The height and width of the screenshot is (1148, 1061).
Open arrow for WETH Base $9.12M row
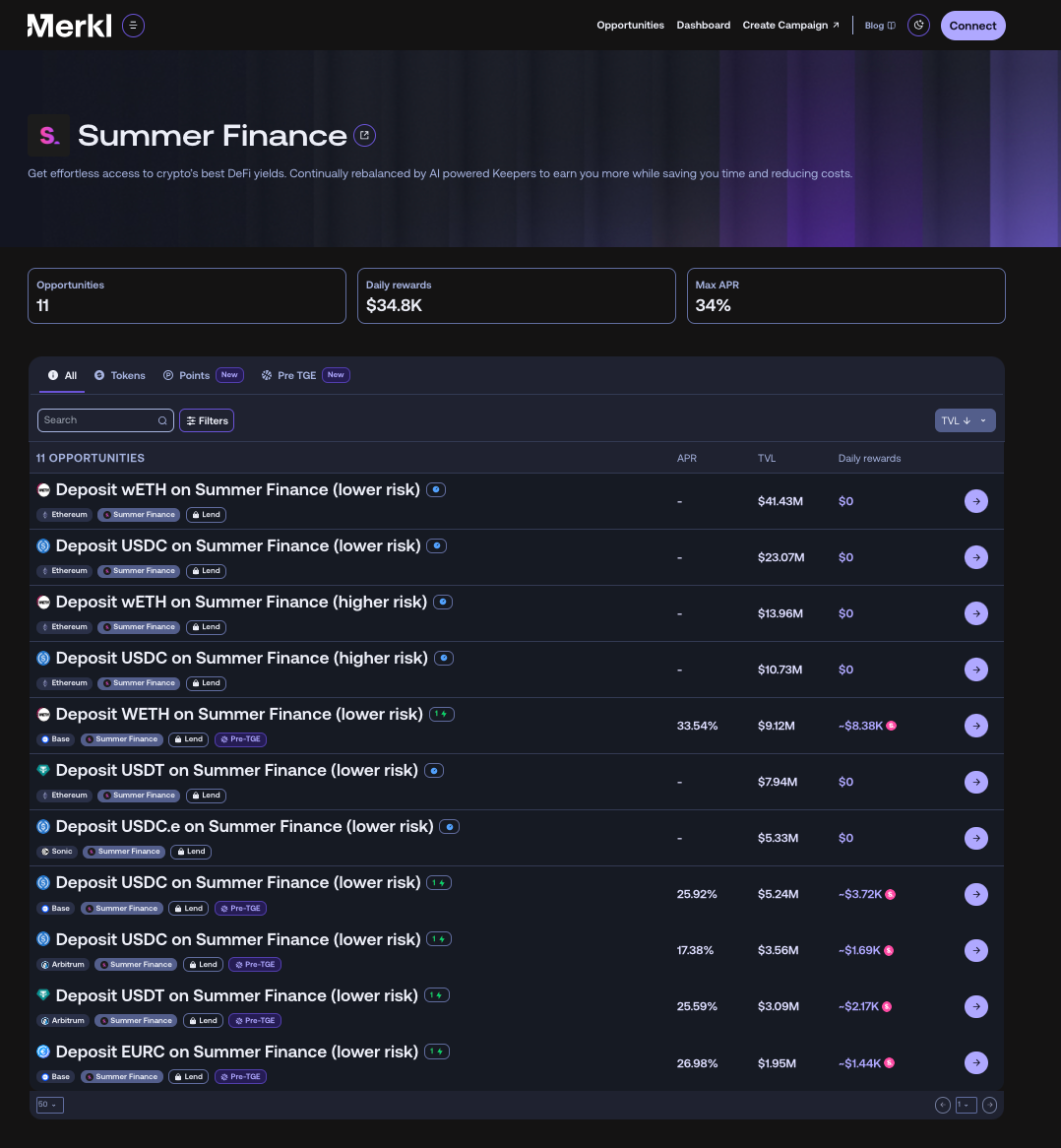(x=976, y=726)
